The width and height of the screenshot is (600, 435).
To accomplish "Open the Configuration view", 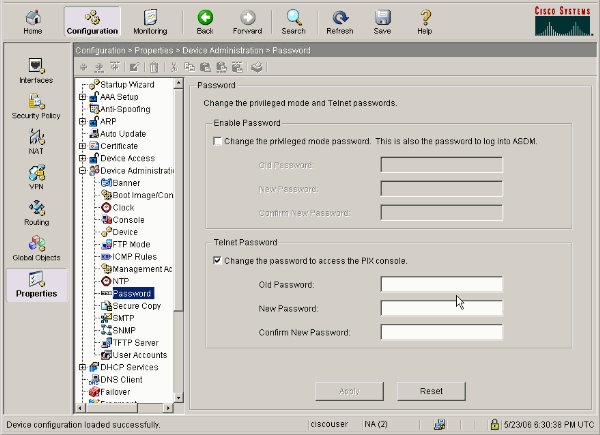I will tap(92, 22).
